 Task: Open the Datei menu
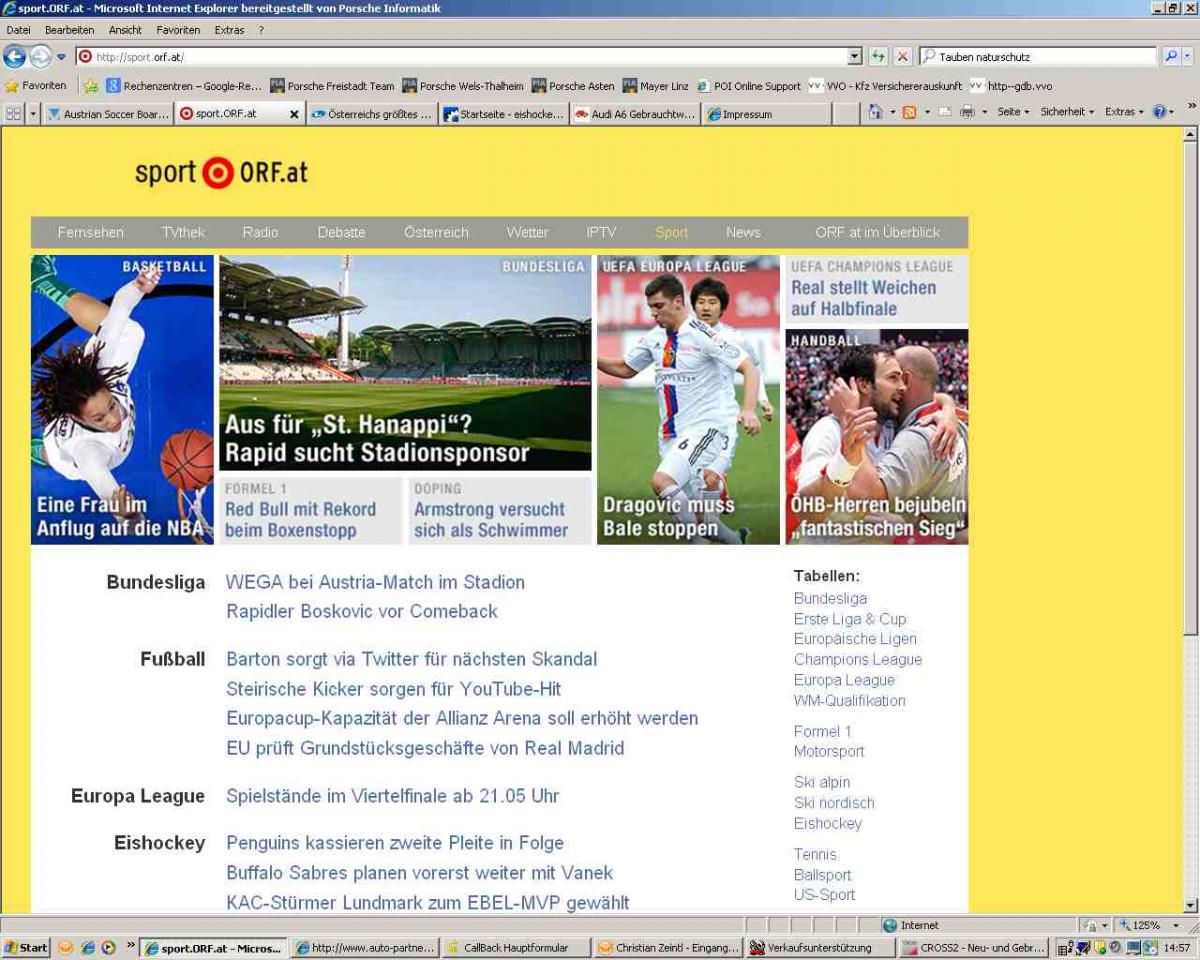18,30
